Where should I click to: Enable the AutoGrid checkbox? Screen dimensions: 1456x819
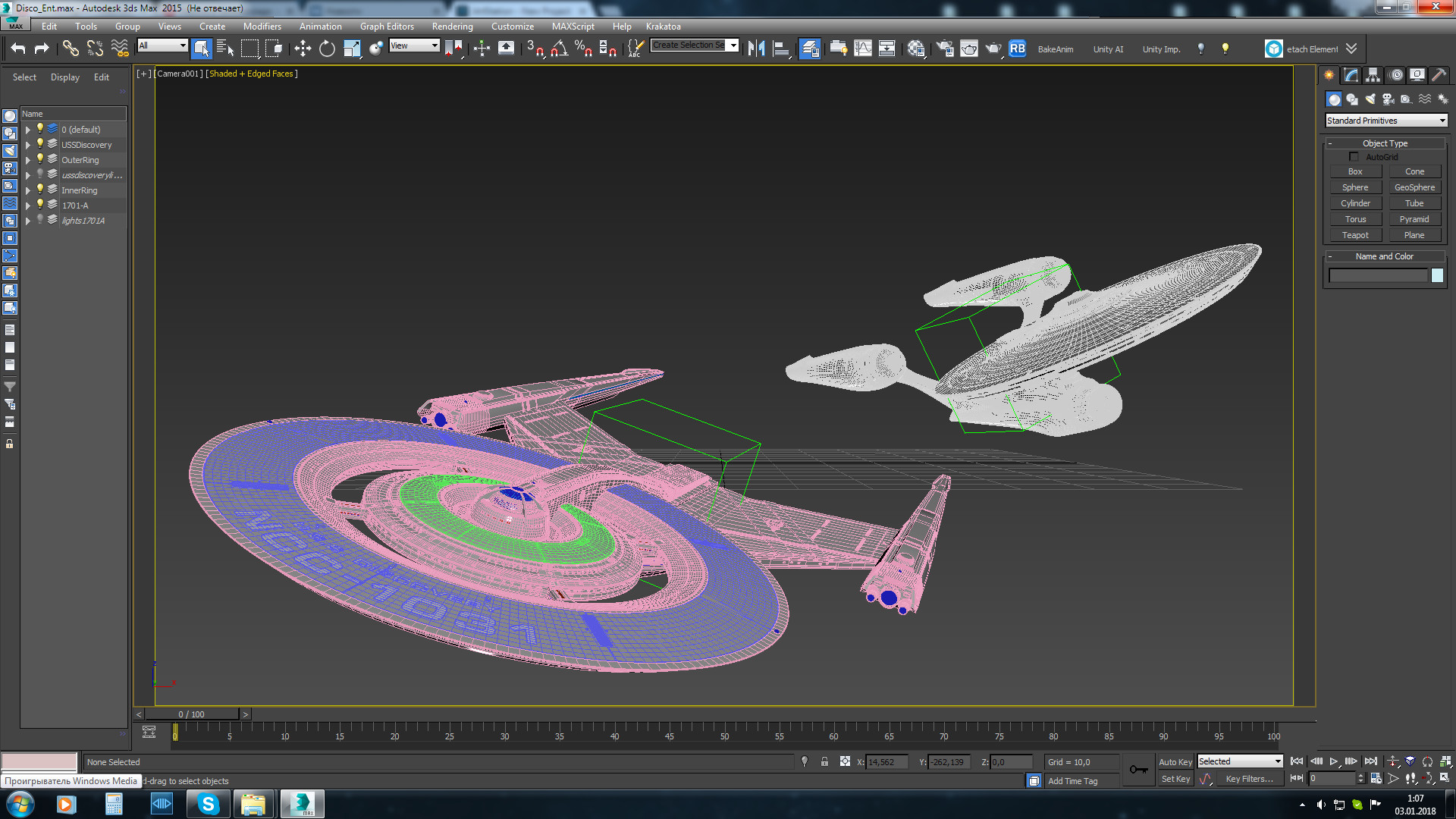tap(1354, 157)
